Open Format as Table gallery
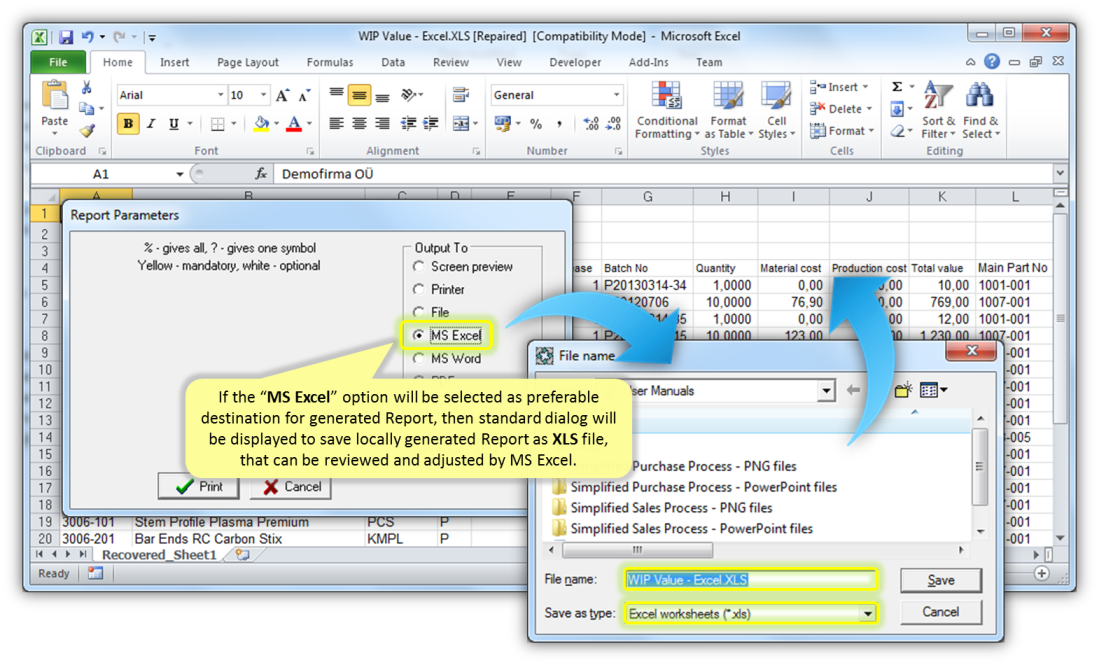This screenshot has width=1099, height=665. [728, 109]
